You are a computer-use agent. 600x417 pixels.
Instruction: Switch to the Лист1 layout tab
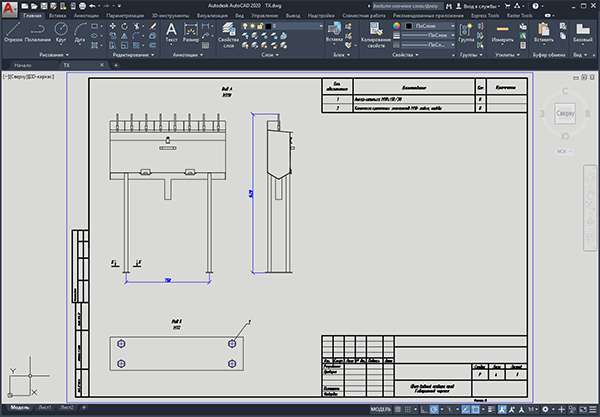[44, 407]
